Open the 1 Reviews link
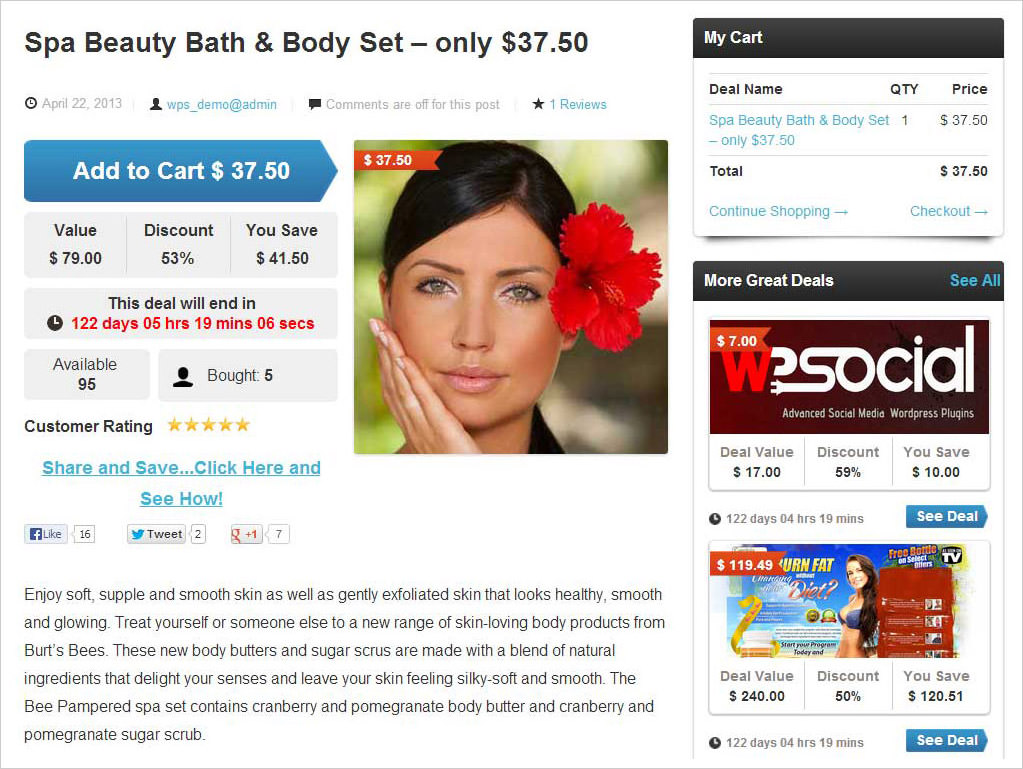This screenshot has width=1023, height=769. 577,104
